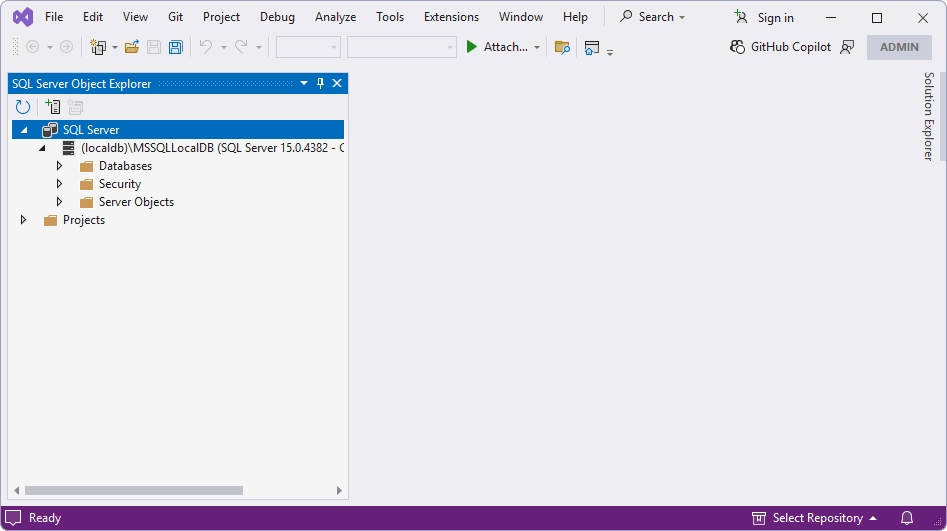The height and width of the screenshot is (531, 947).
Task: Click the Projects folder icon
Action: 50,220
